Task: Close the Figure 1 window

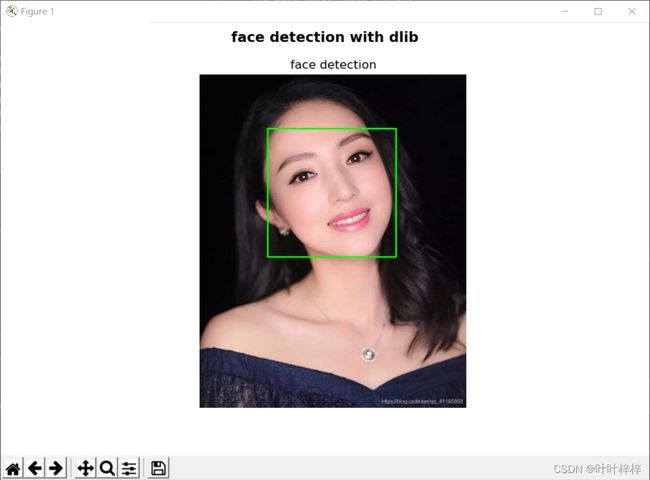Action: [632, 11]
